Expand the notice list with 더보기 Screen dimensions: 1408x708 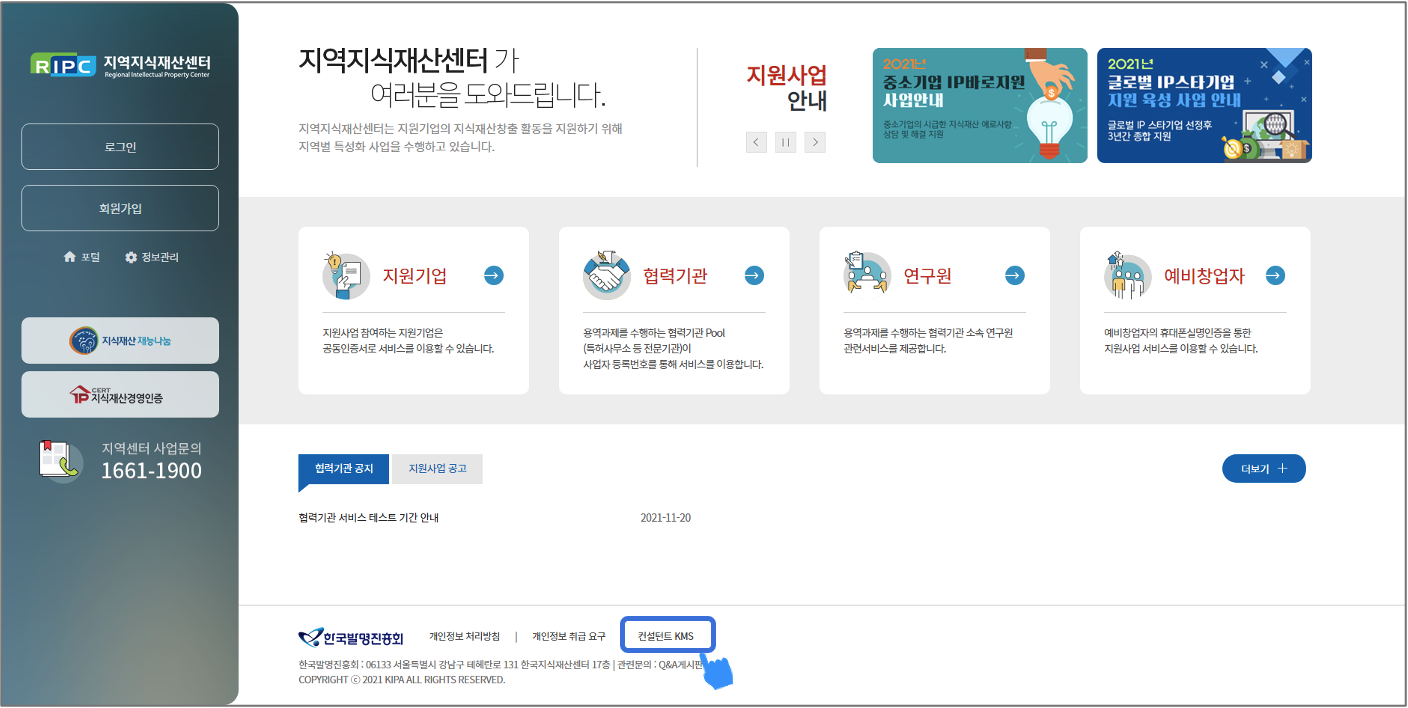pos(1263,468)
